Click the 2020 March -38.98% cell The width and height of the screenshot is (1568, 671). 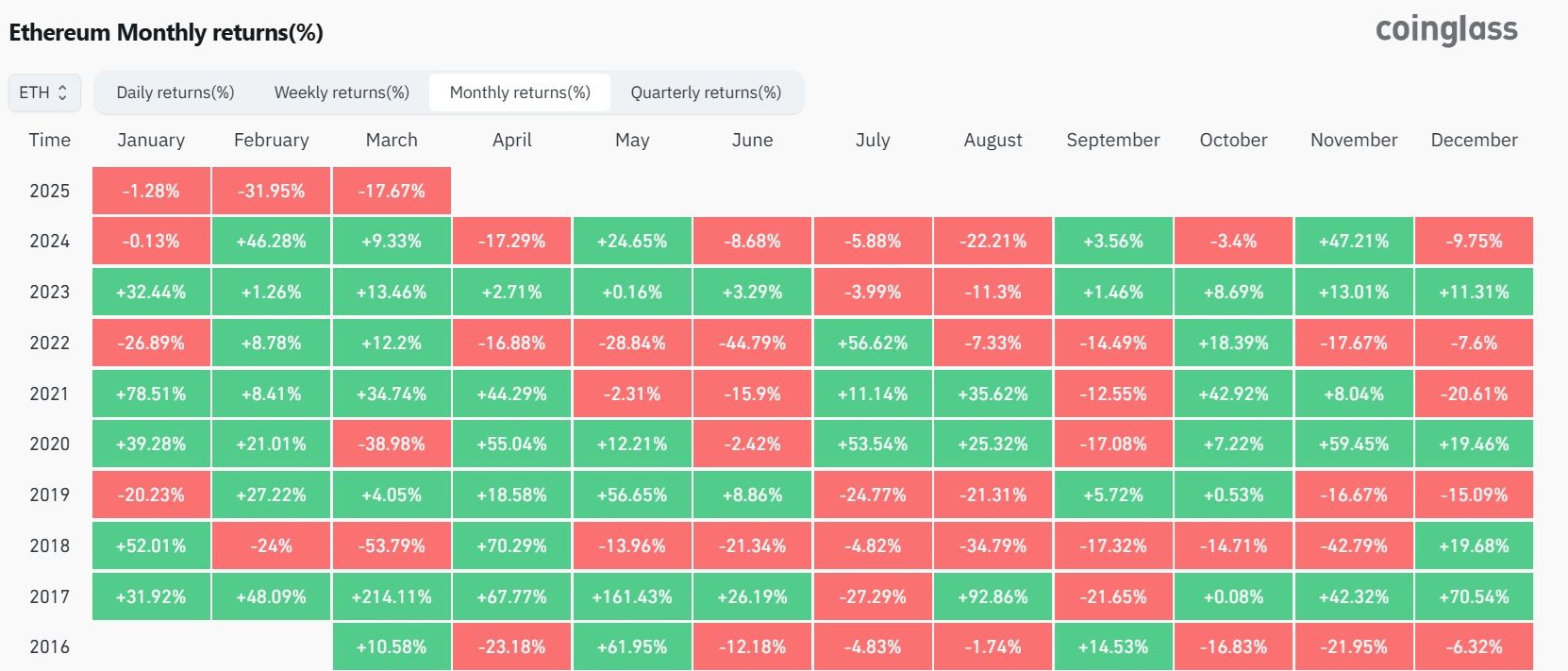tap(392, 444)
